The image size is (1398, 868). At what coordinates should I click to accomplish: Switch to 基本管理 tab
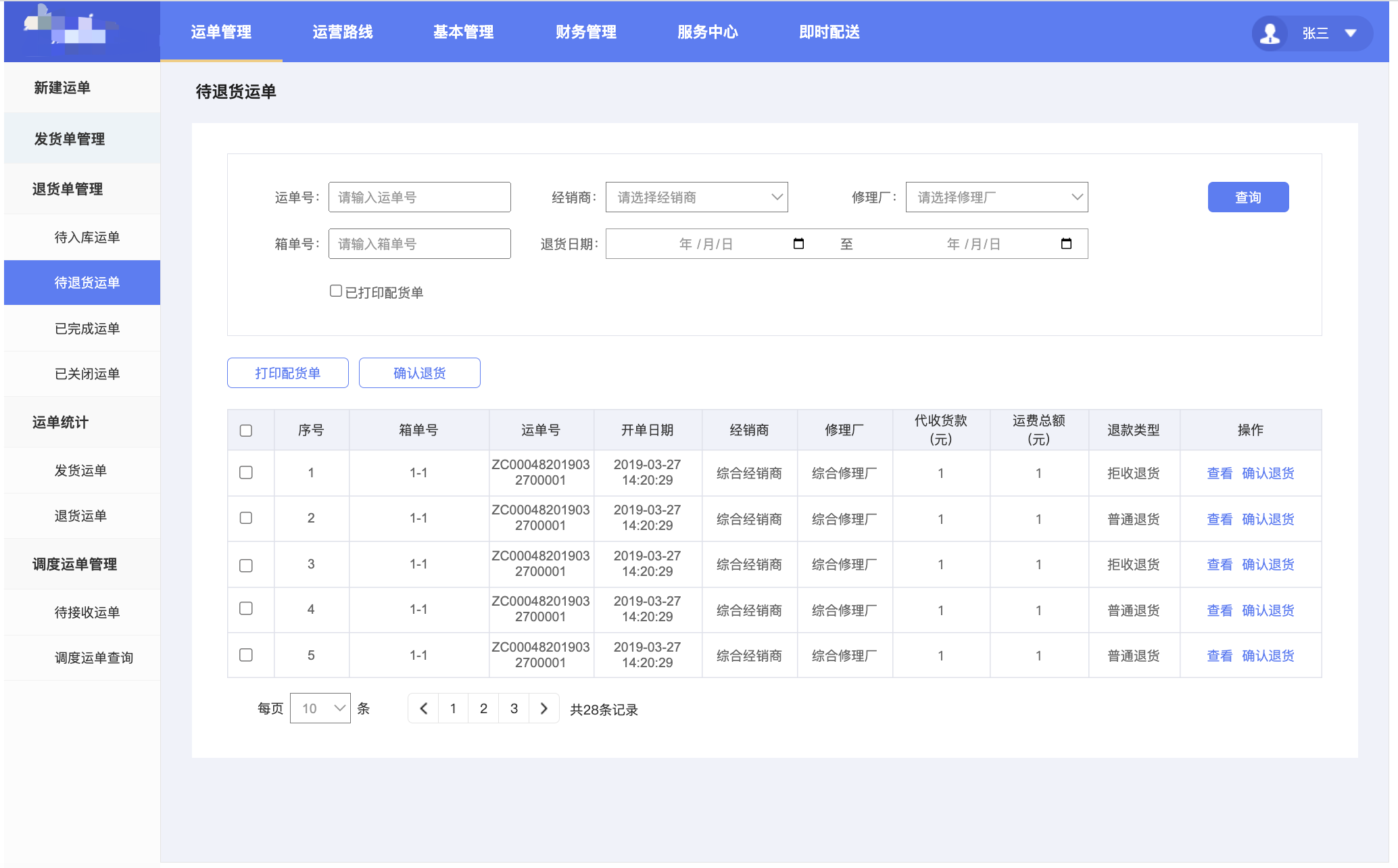coord(464,32)
